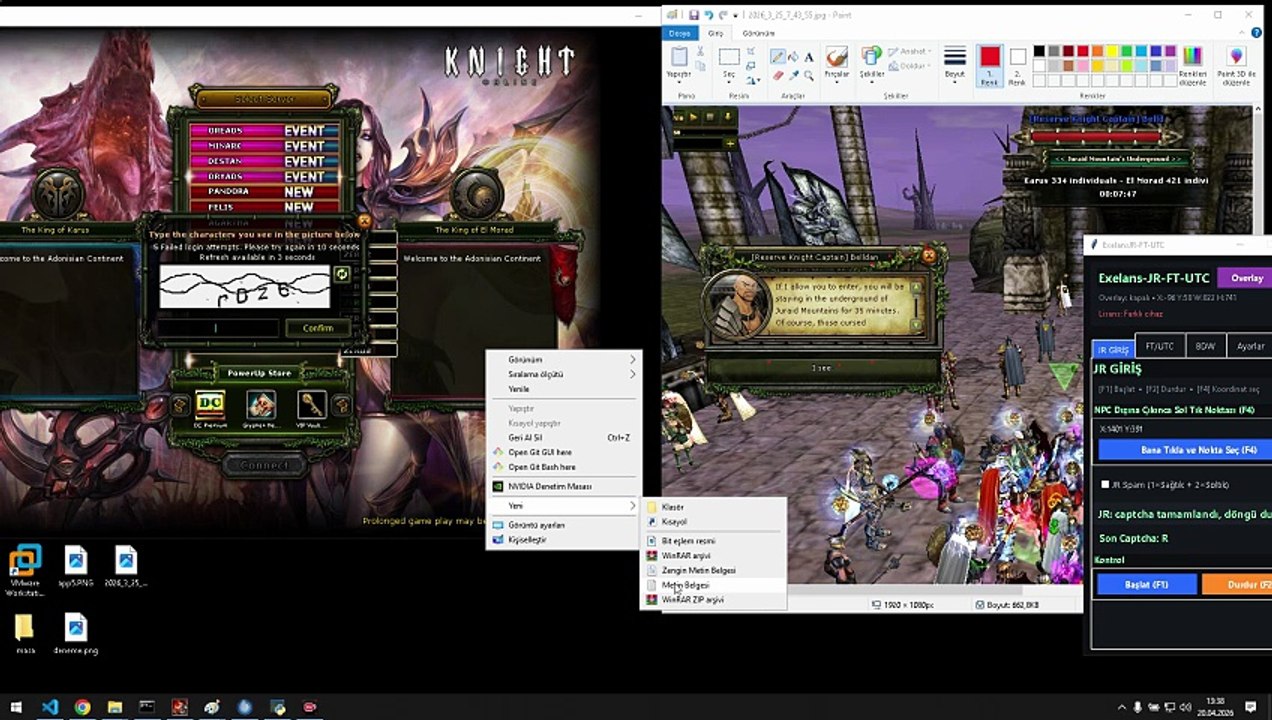Open the Dosya menu in Paint

pyautogui.click(x=681, y=33)
